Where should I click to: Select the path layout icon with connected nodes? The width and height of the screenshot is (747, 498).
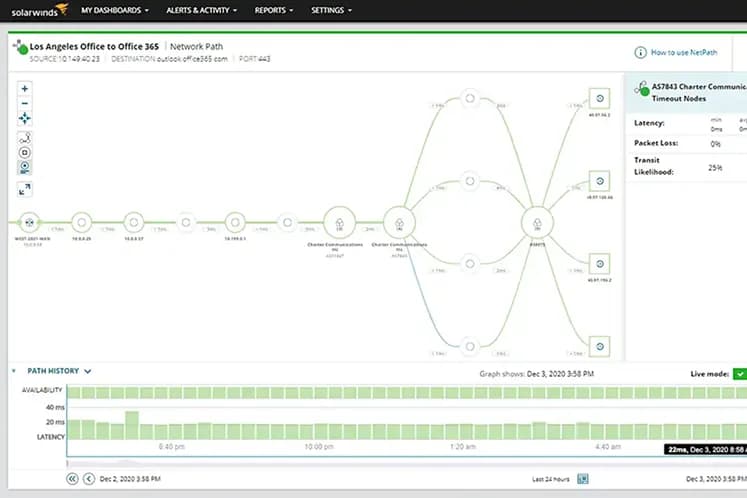25,138
